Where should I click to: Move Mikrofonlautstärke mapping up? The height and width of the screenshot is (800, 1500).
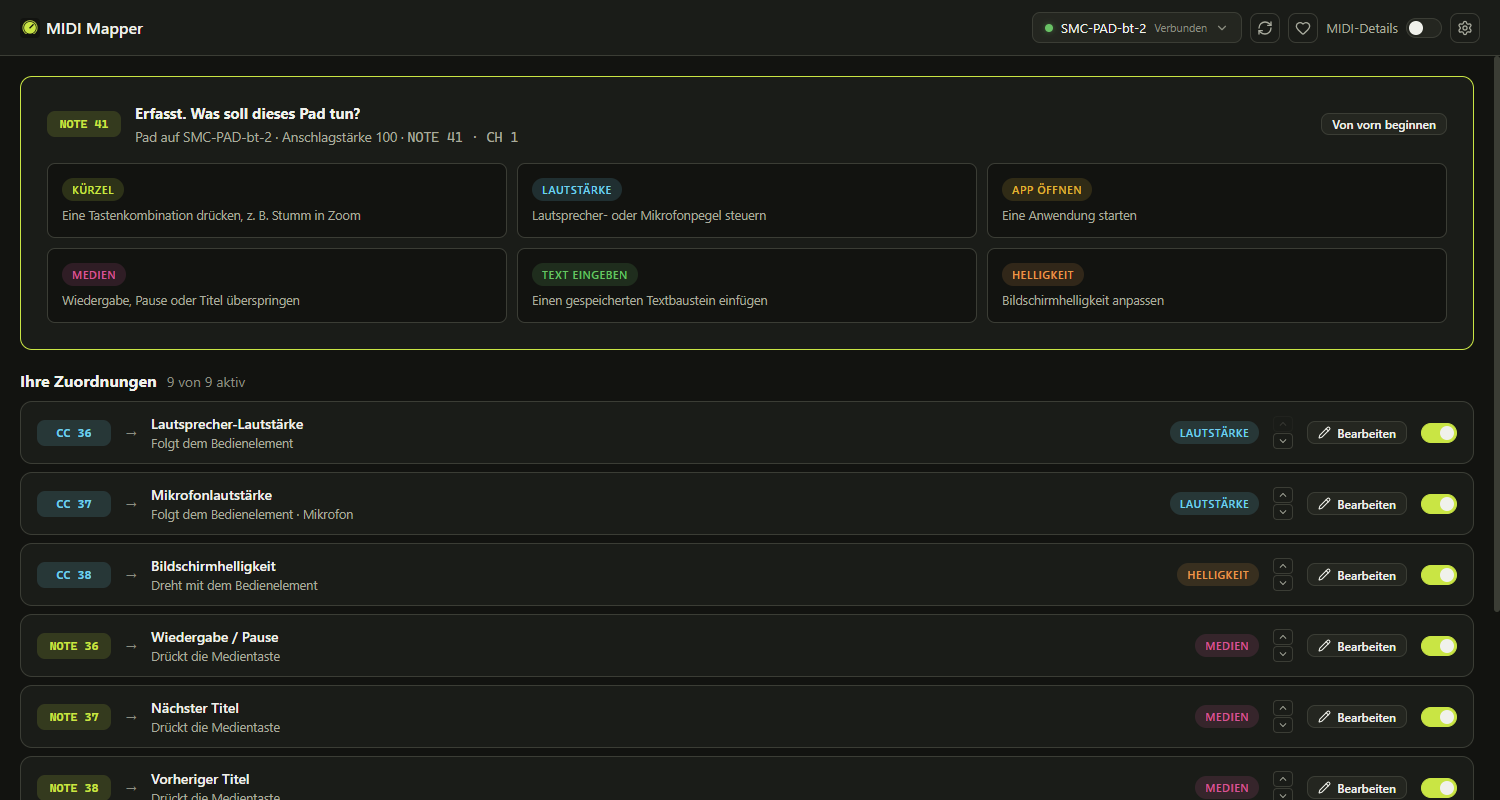1283,495
